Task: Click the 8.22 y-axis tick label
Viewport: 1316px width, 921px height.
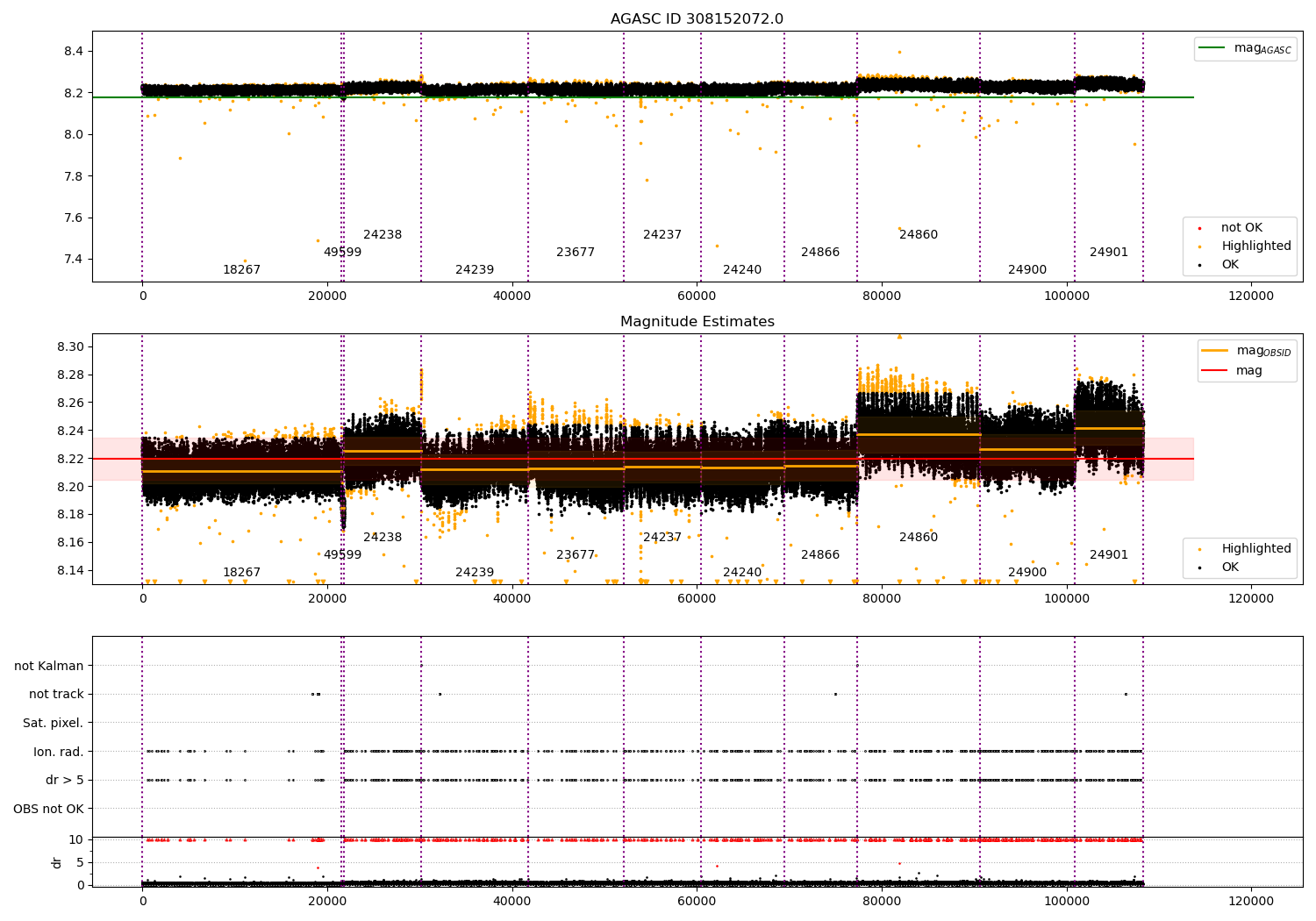Action: click(x=69, y=459)
